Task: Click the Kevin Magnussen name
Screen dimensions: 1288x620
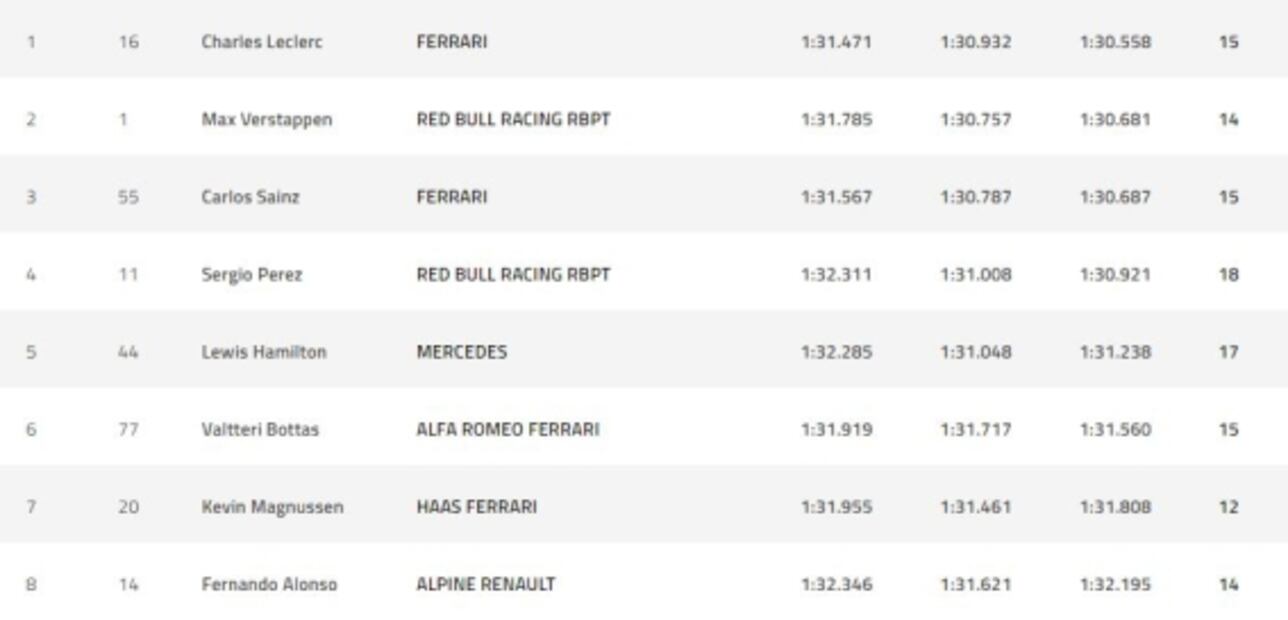Action: click(x=272, y=507)
